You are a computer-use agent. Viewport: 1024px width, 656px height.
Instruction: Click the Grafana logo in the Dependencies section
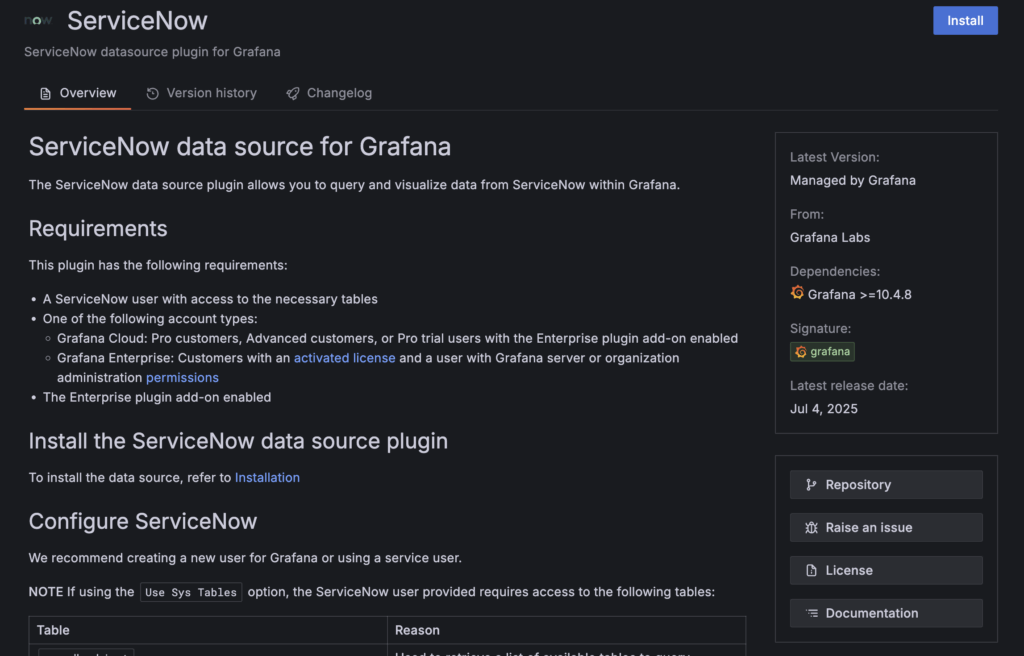[797, 293]
